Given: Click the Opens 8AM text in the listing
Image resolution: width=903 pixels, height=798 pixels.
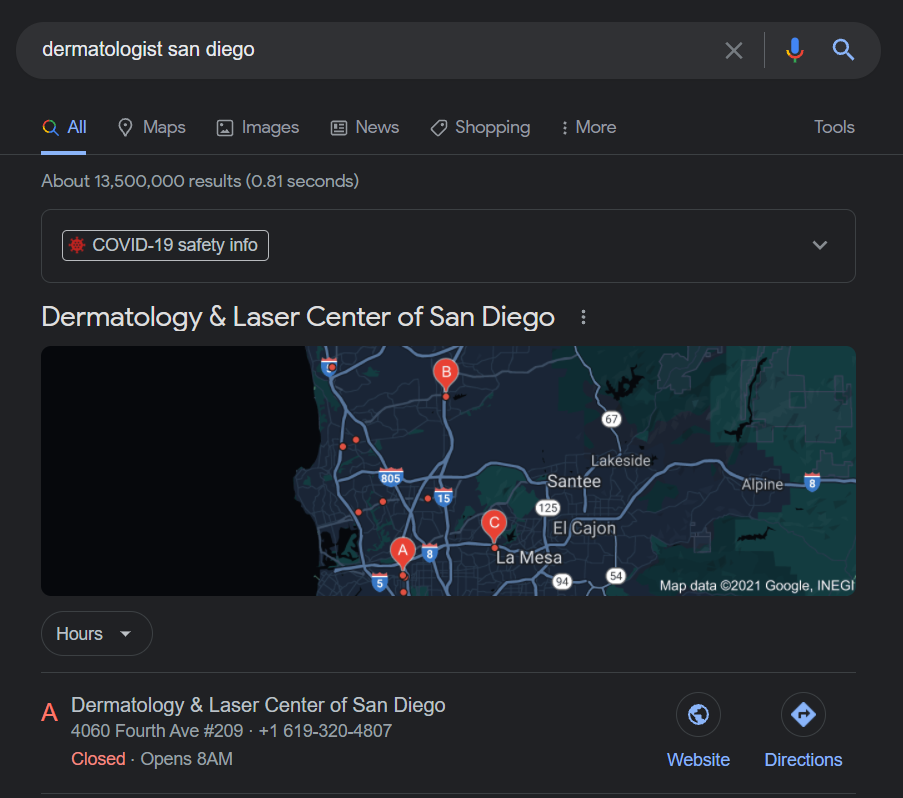Looking at the screenshot, I should pos(187,759).
